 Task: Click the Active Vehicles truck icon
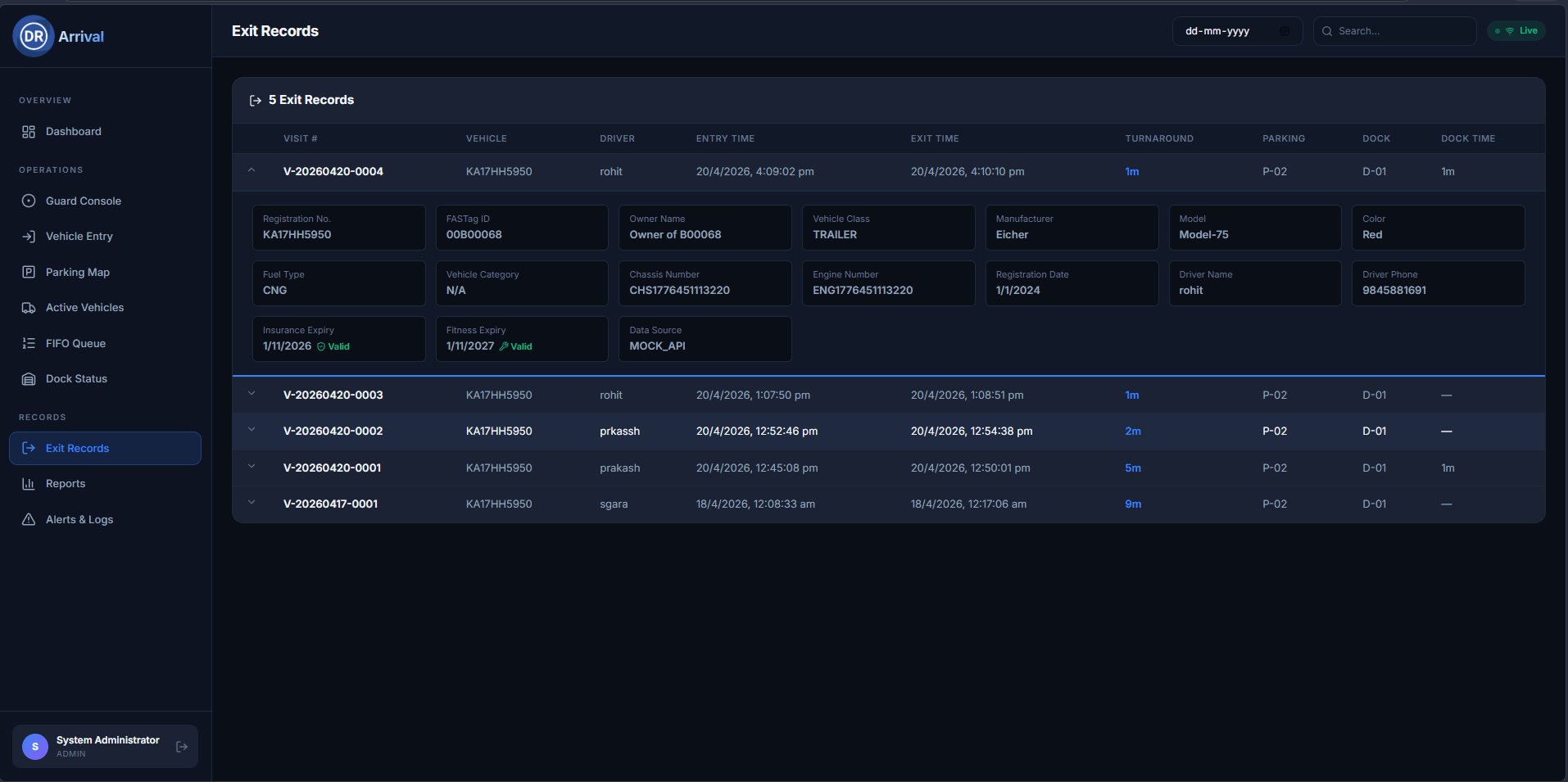(29, 308)
